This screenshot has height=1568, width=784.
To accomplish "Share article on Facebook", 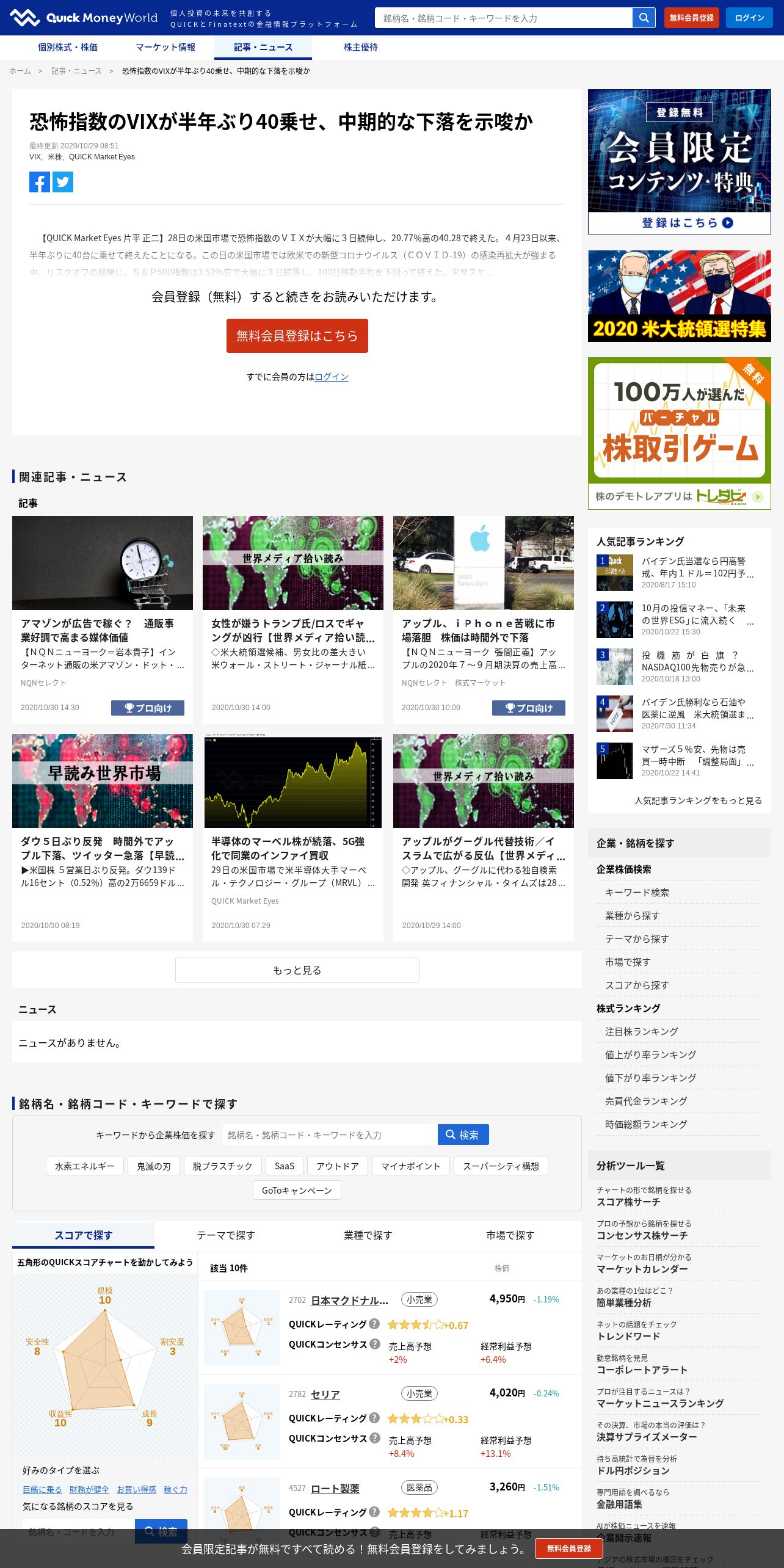I will pyautogui.click(x=40, y=182).
